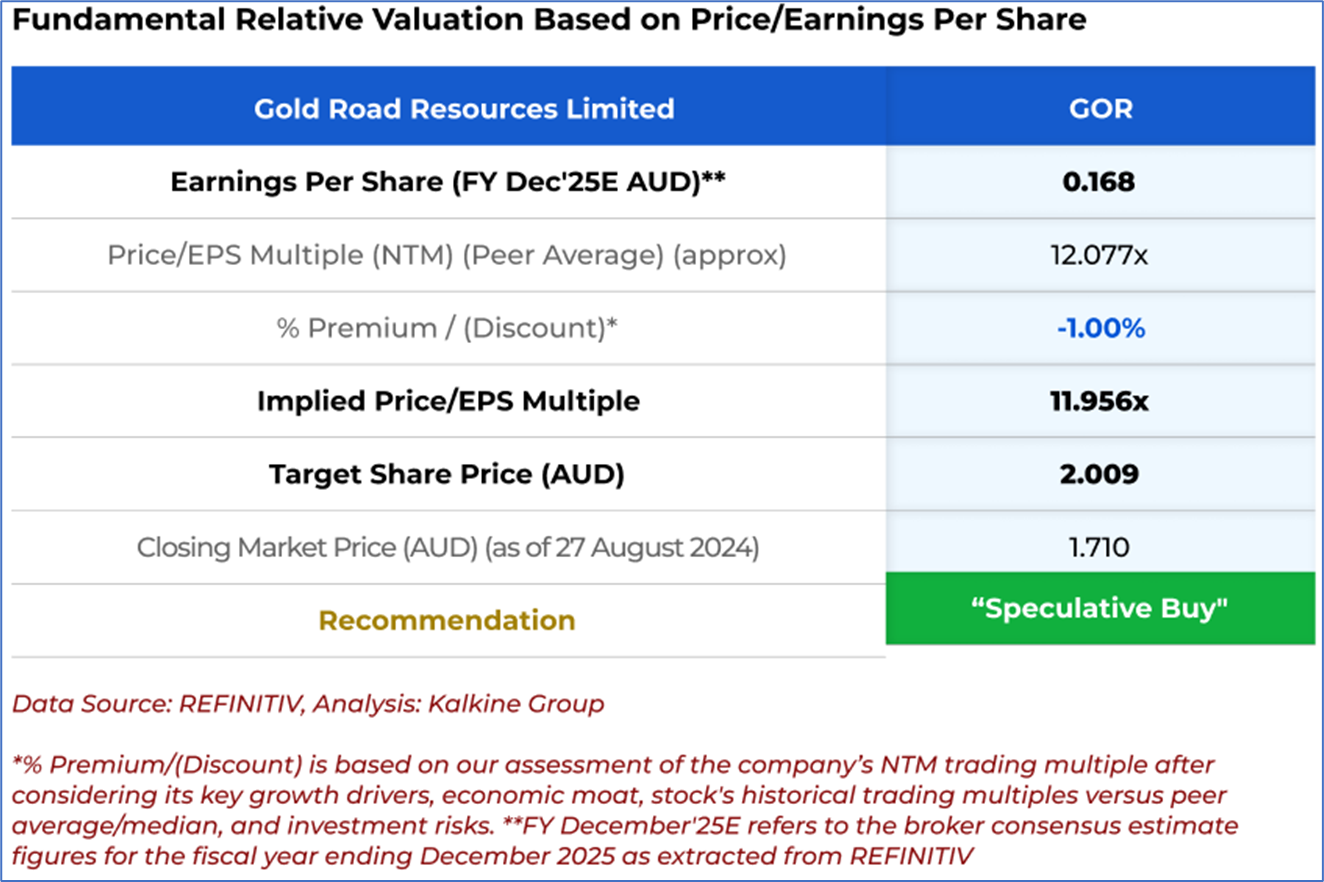Click the 1.710 closing market price value
The height and width of the screenshot is (882, 1324).
point(1100,548)
